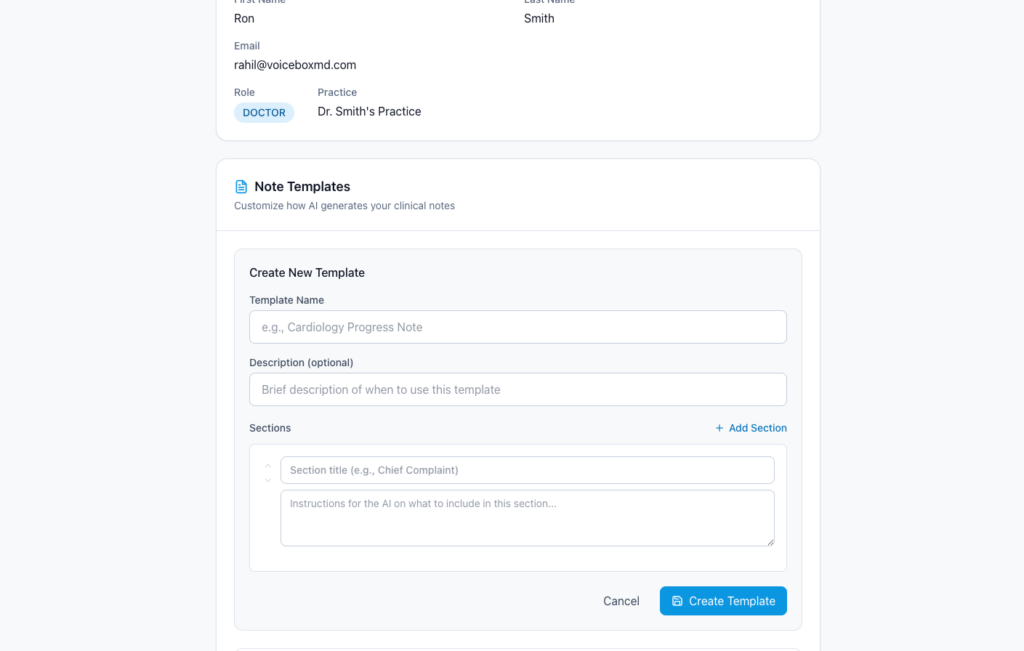Select the Section title input

click(x=527, y=470)
